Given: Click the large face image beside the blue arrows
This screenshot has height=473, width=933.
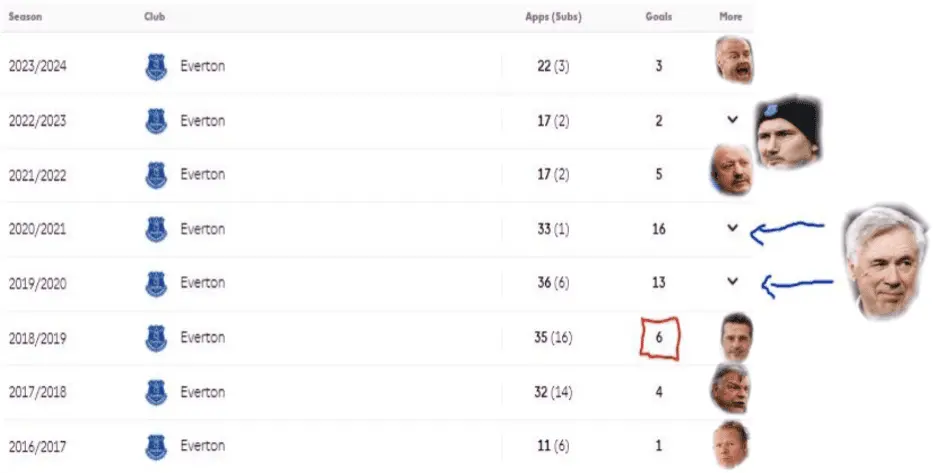Looking at the screenshot, I should click(884, 260).
